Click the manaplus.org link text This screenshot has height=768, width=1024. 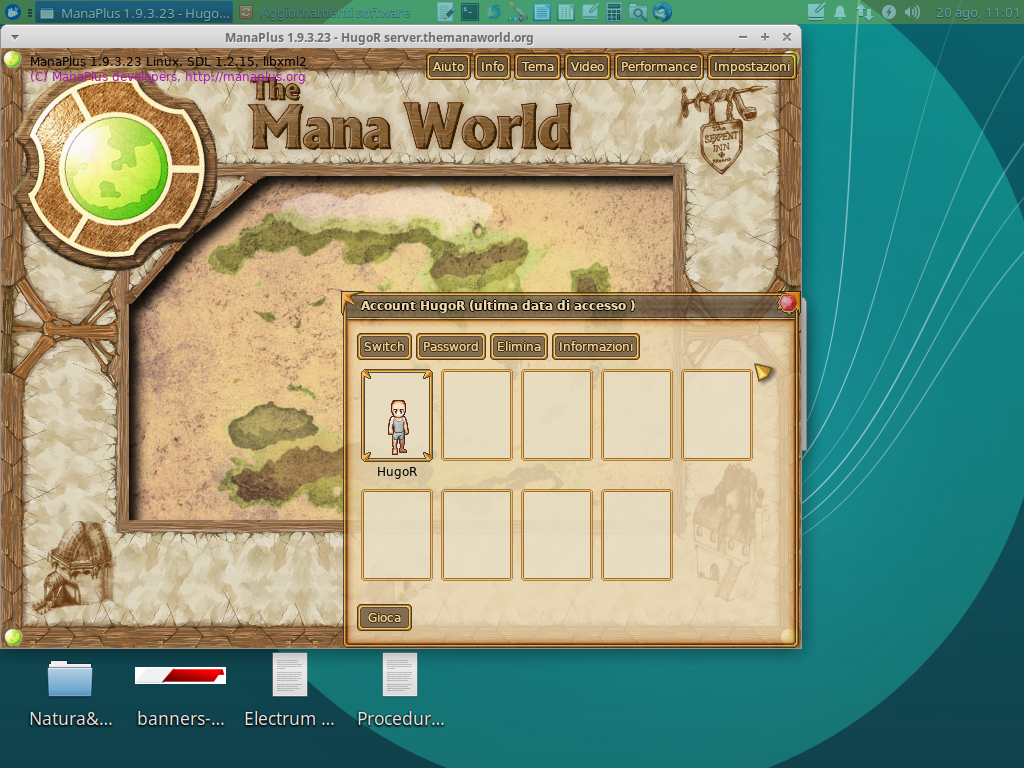245,77
